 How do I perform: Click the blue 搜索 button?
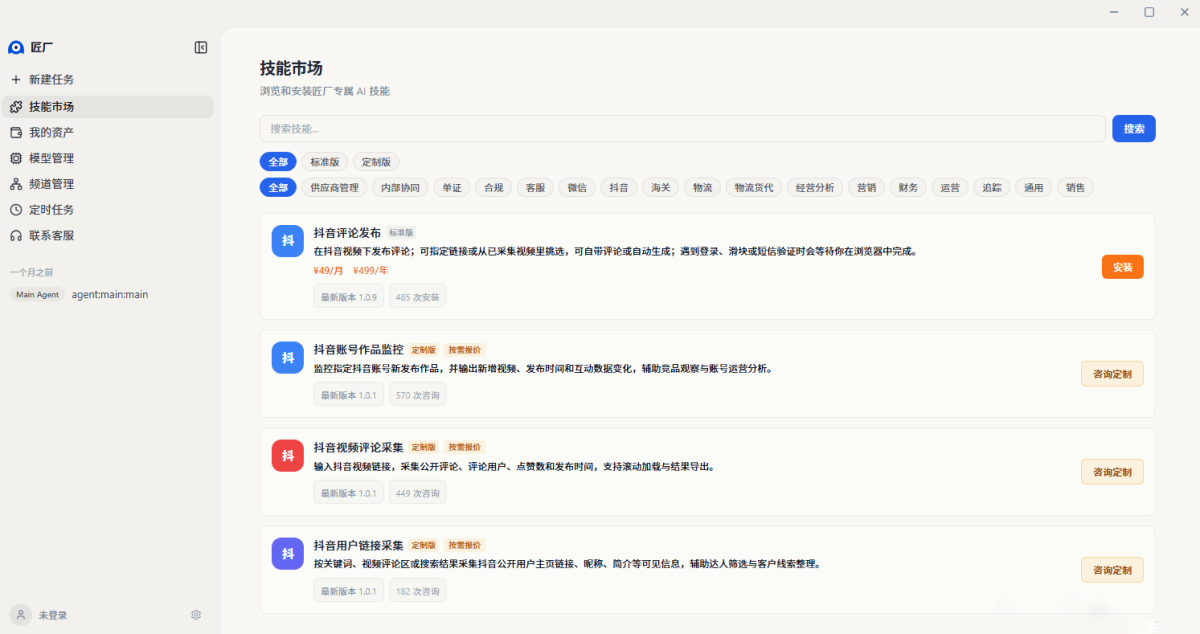coord(1134,129)
